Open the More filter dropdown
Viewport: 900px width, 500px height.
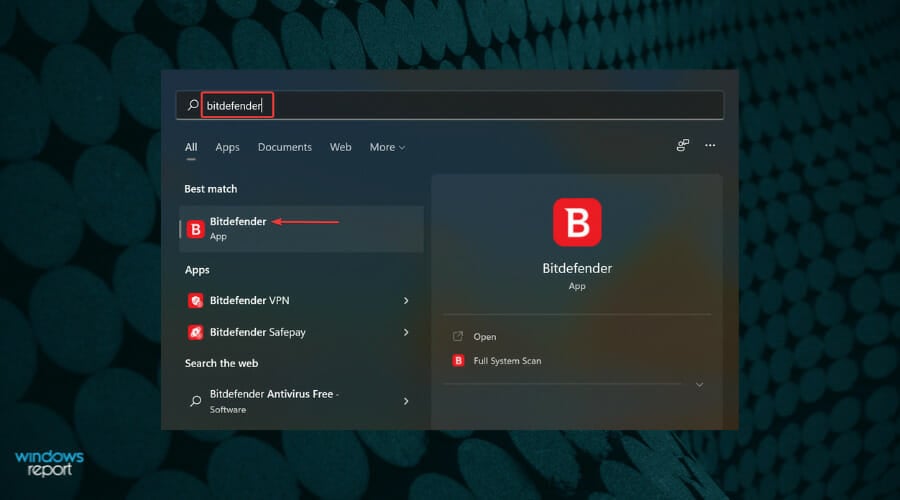click(x=387, y=147)
